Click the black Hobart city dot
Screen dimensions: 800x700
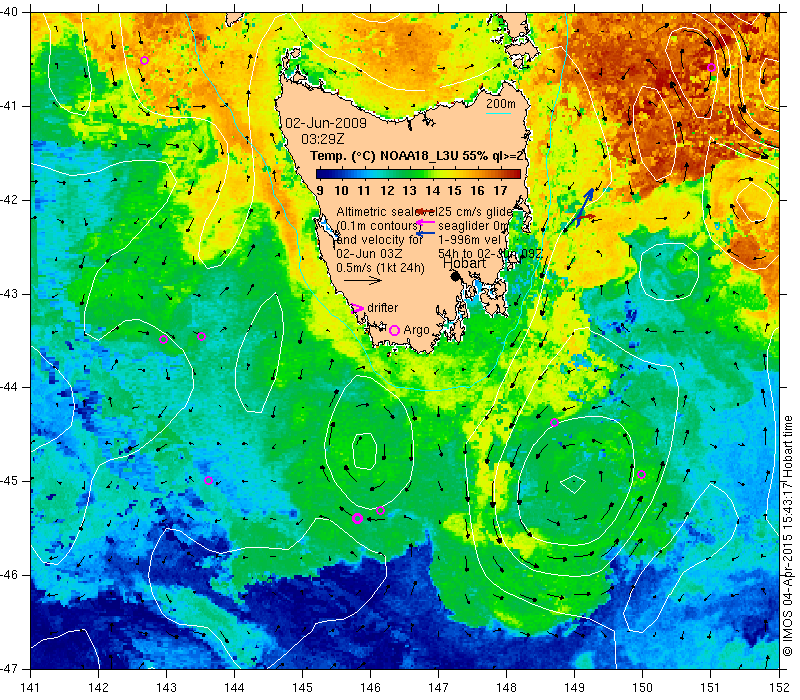456,276
